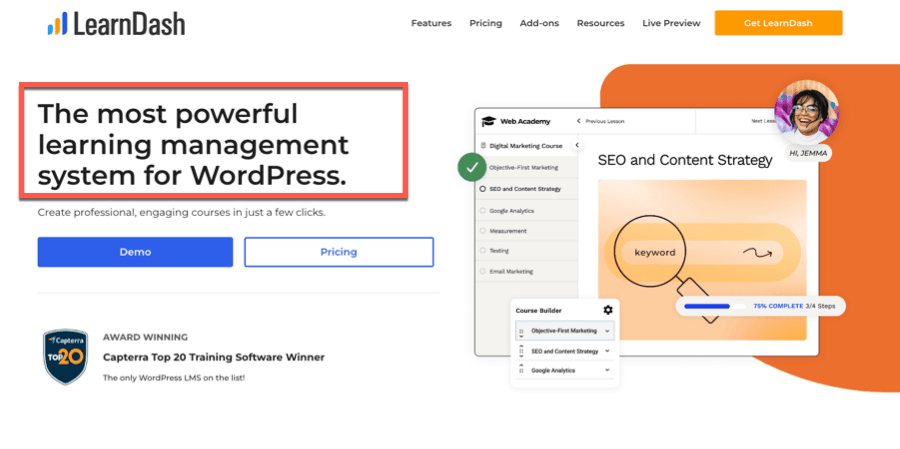
Task: Open the Add-ons menu item
Action: (539, 23)
